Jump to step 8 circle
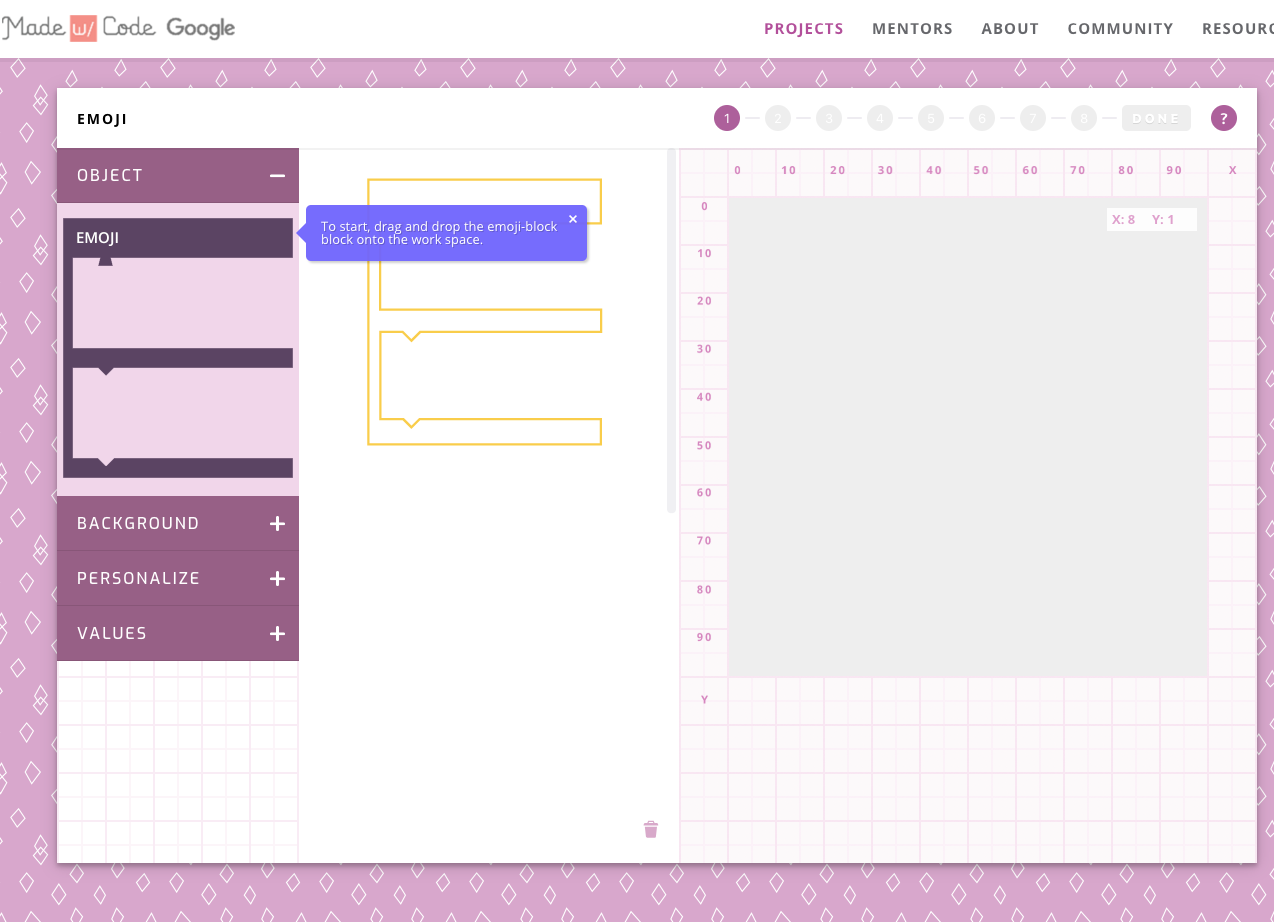Viewport: 1274px width, 922px height. pyautogui.click(x=1084, y=118)
